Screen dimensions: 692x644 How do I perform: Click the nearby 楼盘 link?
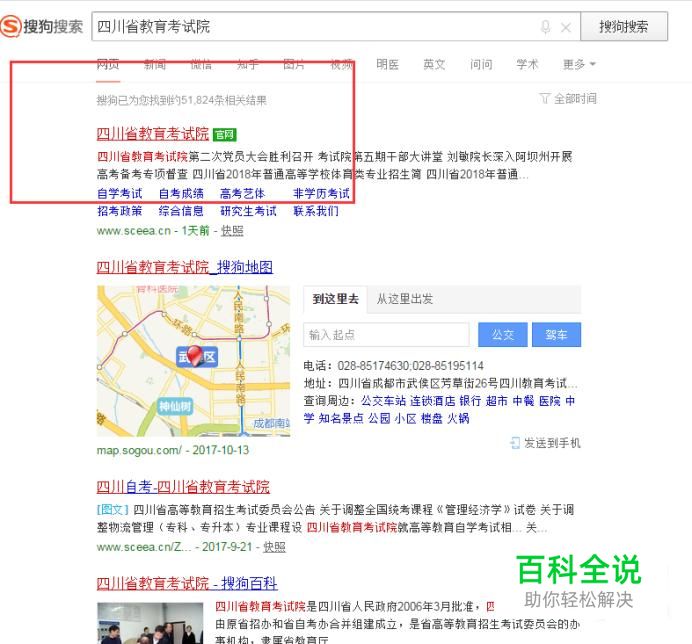click(x=432, y=418)
